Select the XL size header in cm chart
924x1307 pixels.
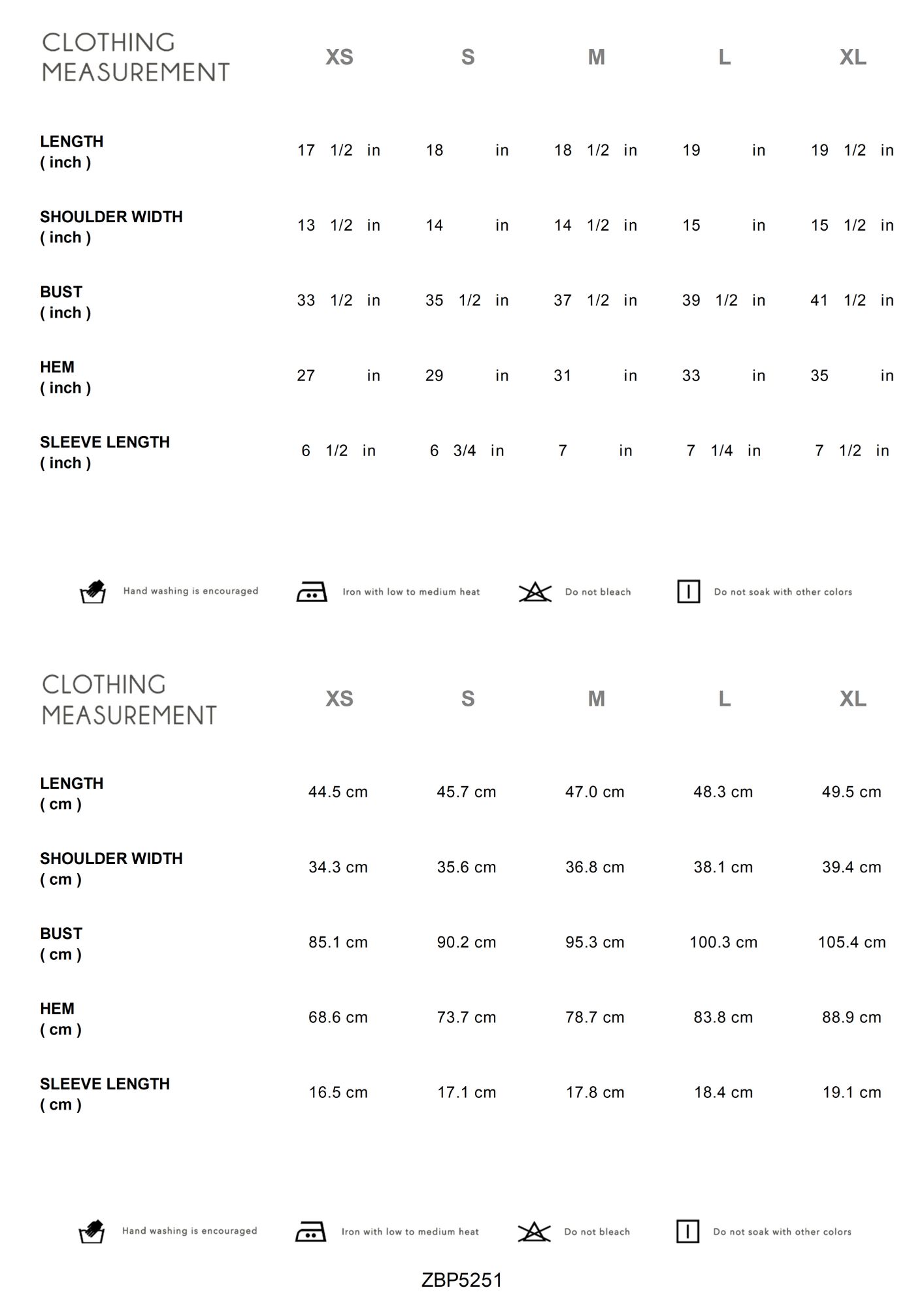click(x=853, y=699)
